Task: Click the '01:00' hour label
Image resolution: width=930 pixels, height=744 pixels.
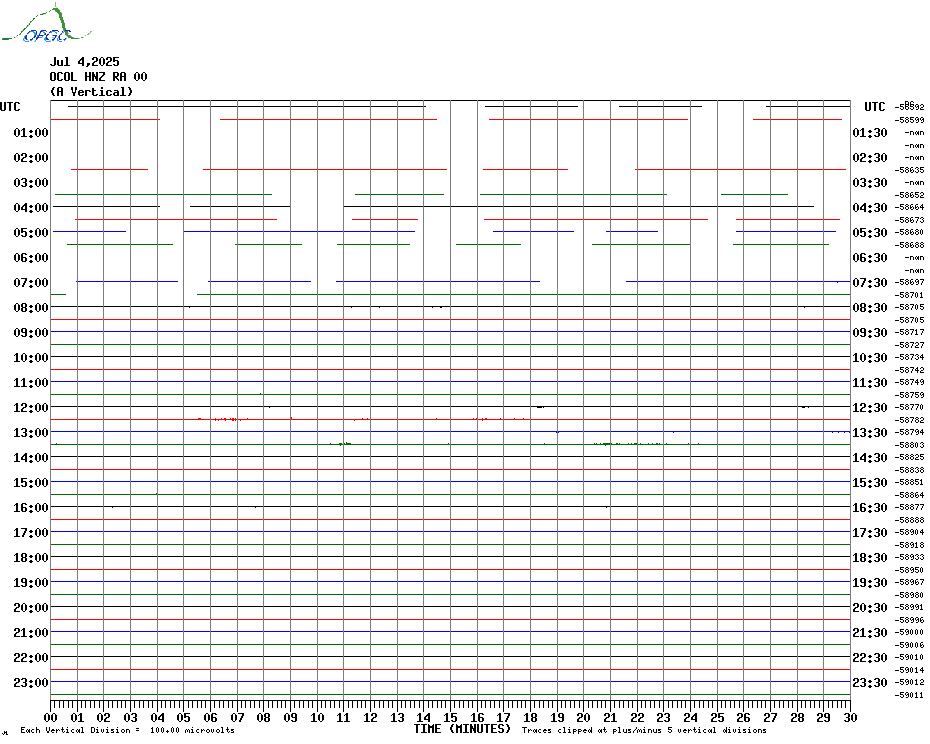Action: (31, 132)
